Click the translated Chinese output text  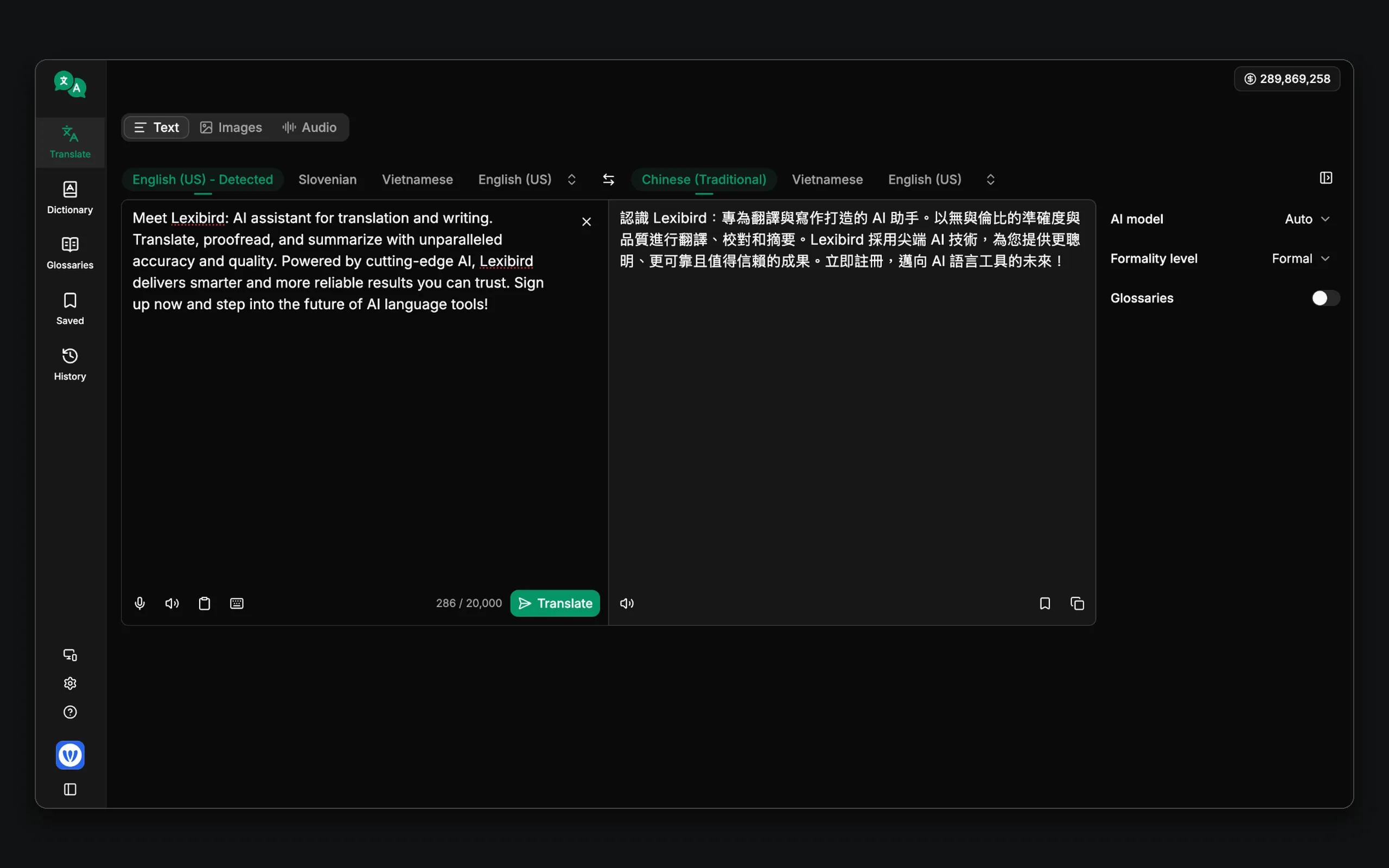coord(850,239)
